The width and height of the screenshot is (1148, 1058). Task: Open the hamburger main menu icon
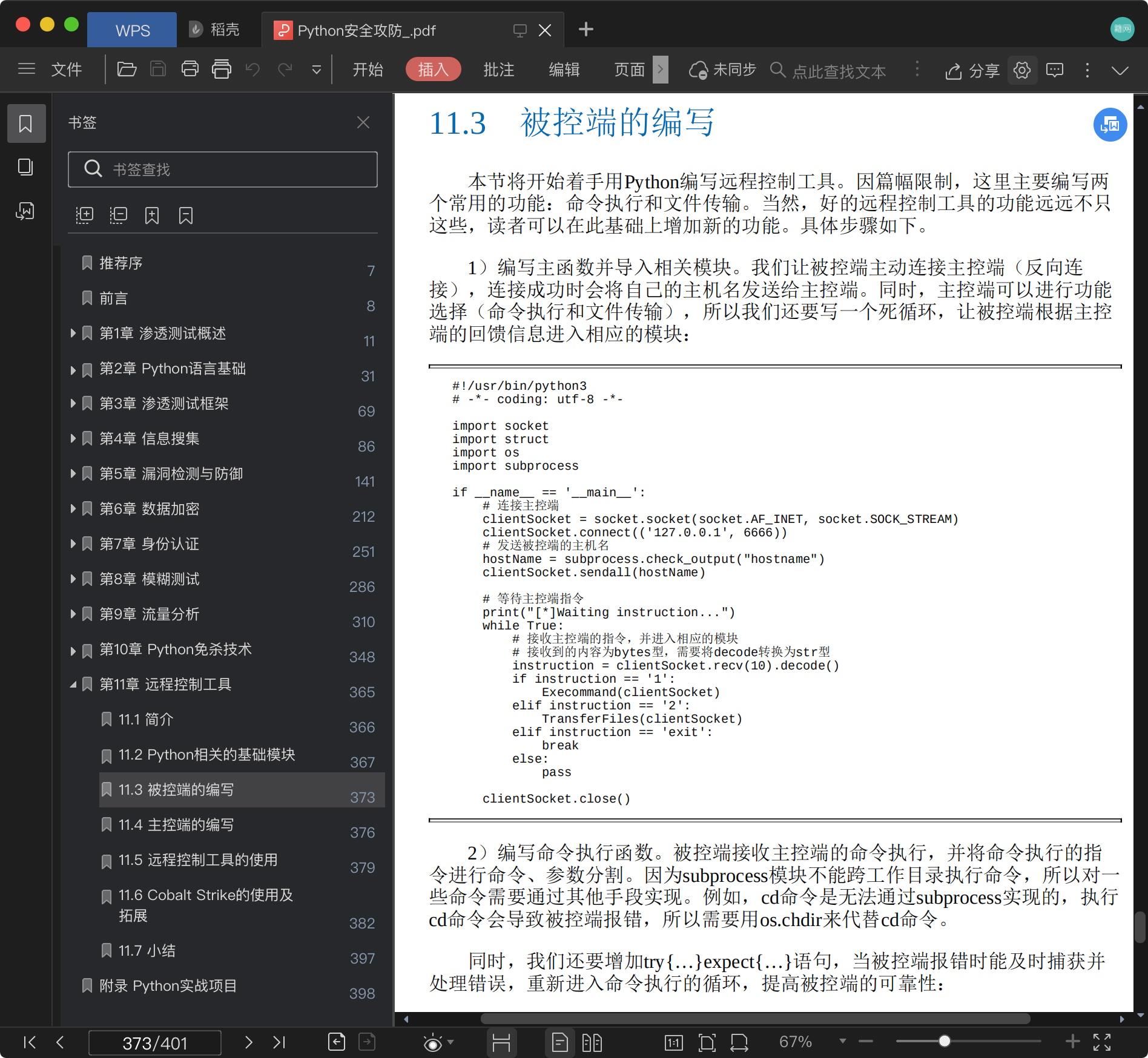pos(27,69)
